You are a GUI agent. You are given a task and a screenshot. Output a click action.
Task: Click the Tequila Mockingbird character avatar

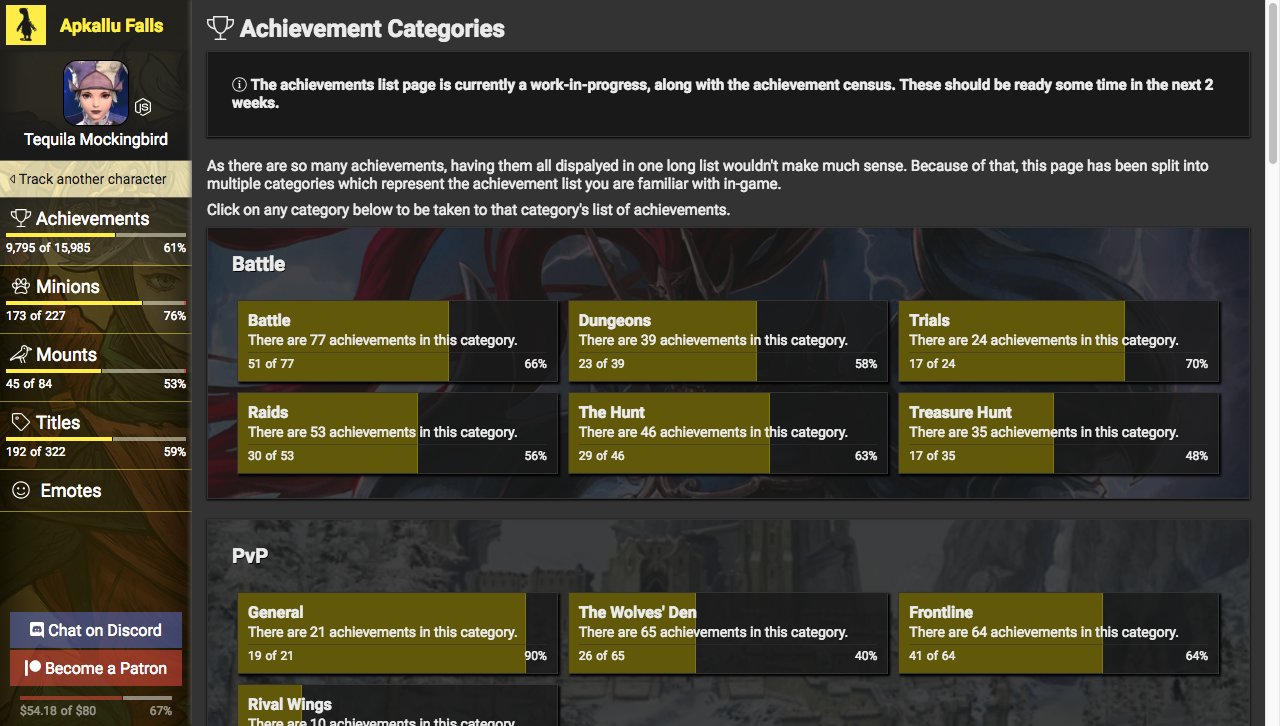coord(96,93)
